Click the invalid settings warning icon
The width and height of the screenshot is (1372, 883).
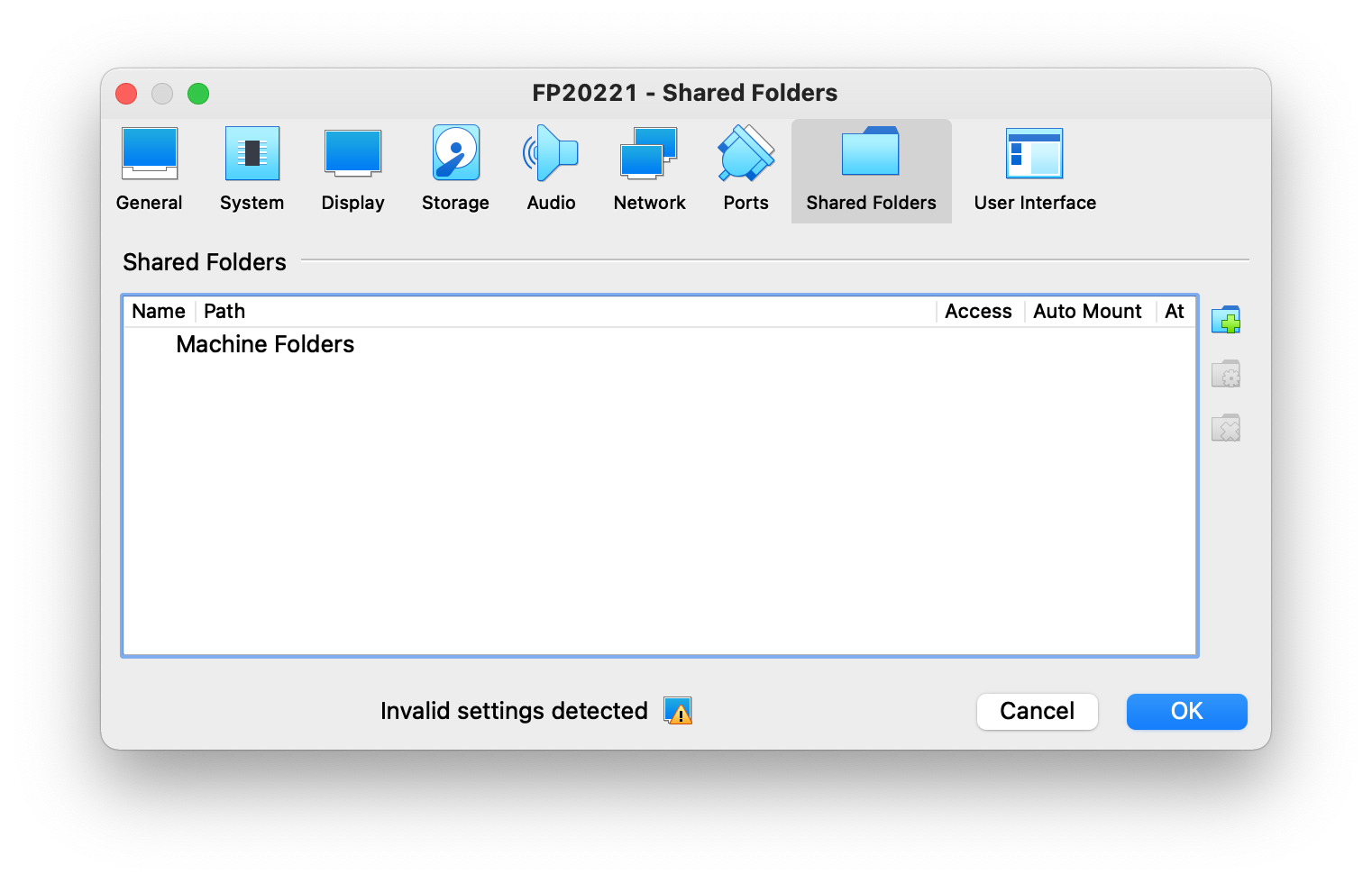point(678,711)
